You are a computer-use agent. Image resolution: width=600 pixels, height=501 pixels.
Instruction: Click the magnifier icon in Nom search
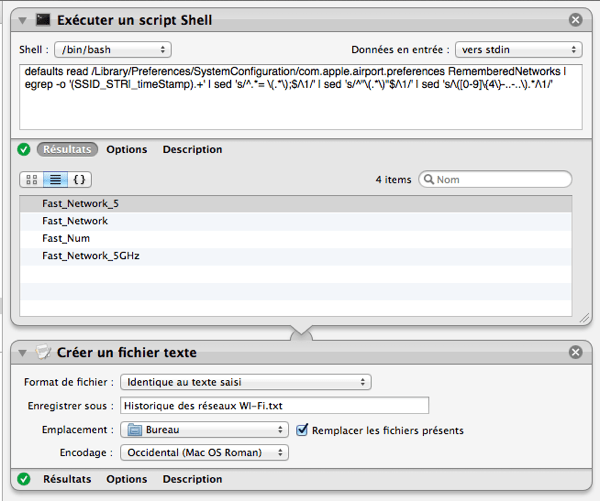click(430, 180)
